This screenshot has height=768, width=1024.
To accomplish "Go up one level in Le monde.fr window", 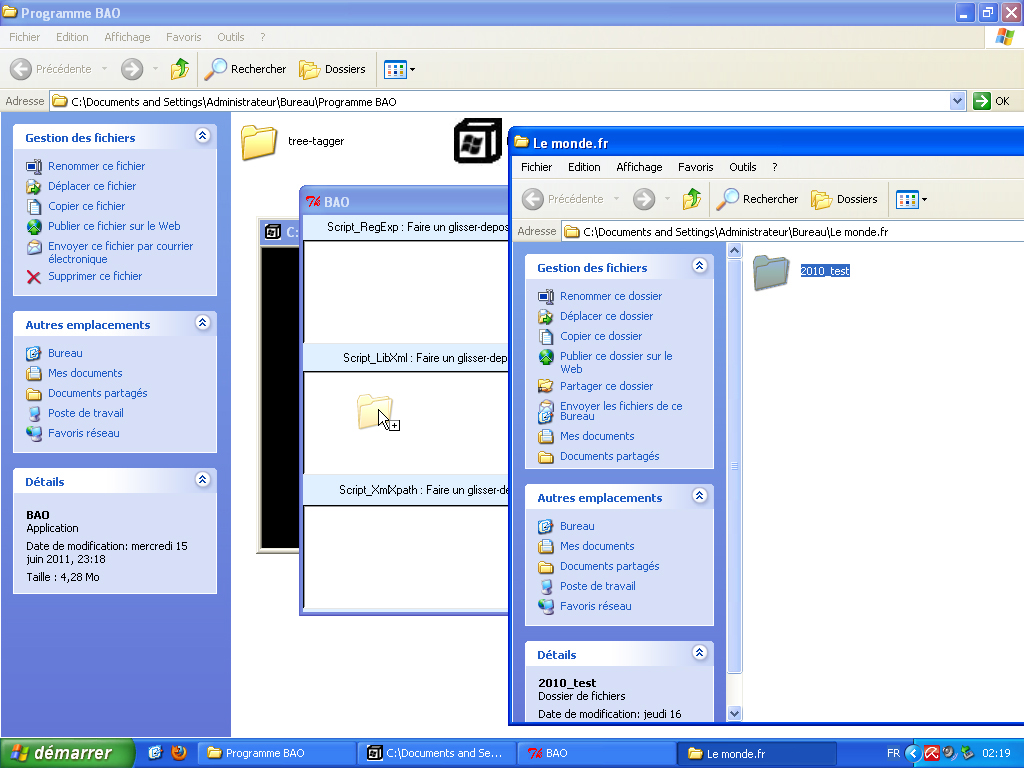I will coord(692,199).
